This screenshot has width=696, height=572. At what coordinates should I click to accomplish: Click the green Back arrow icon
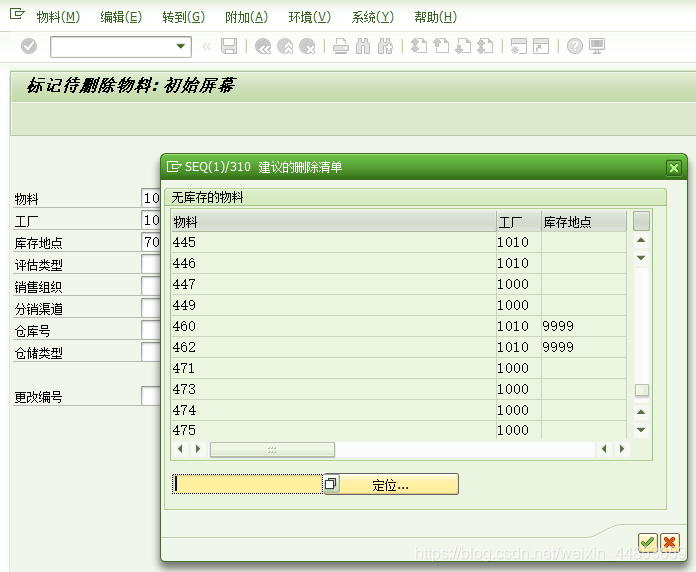click(x=263, y=46)
